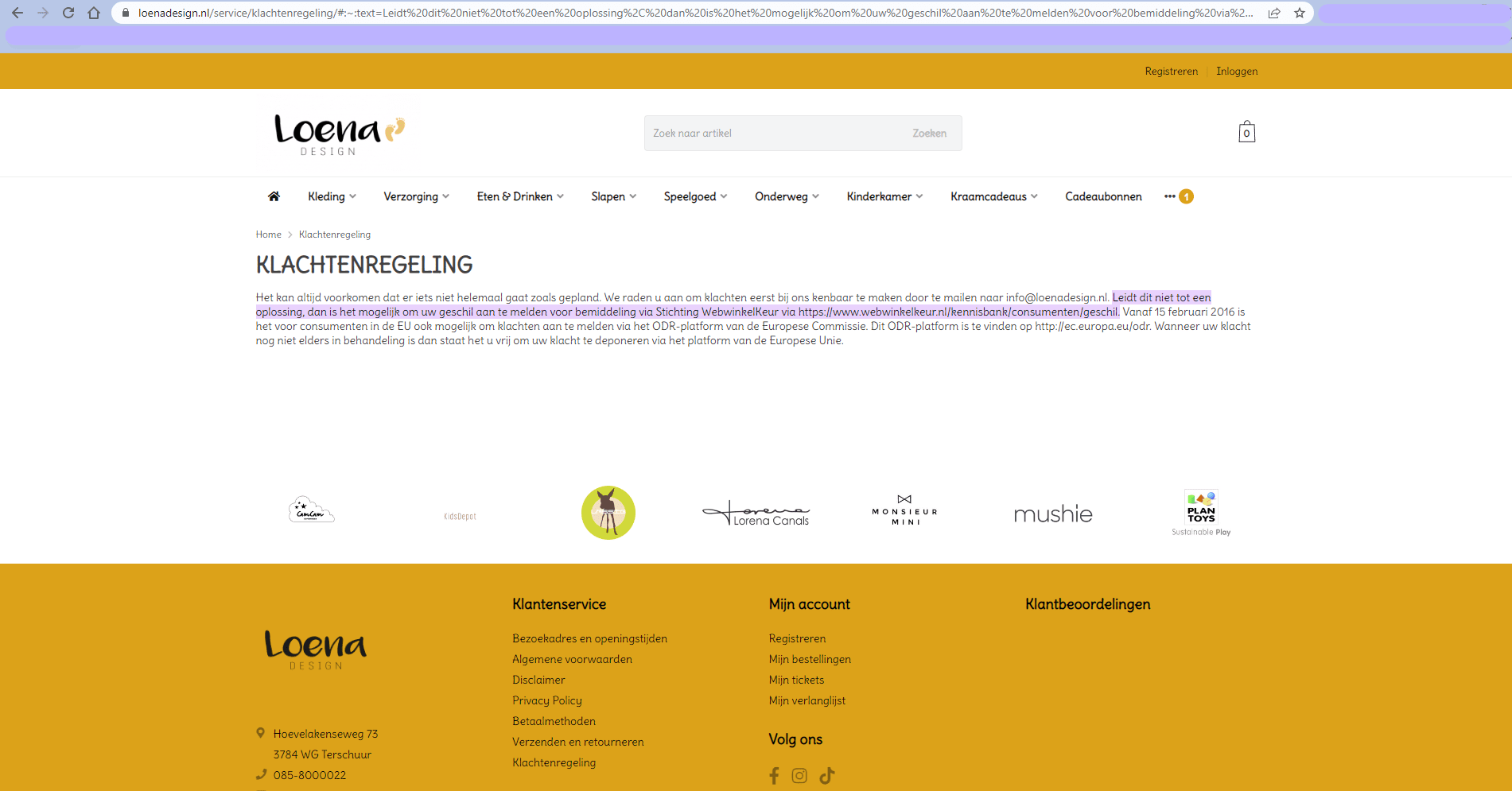Click the home icon in navigation bar
1512x791 pixels.
pyautogui.click(x=274, y=196)
